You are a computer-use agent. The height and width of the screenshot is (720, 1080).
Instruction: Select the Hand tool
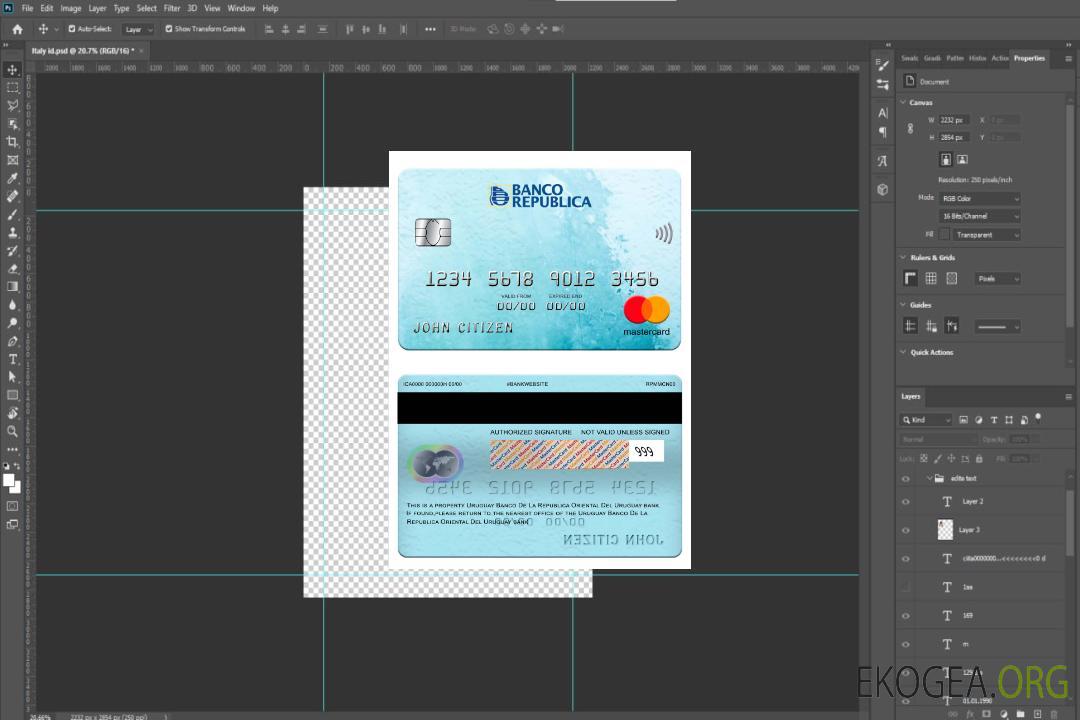[x=12, y=413]
